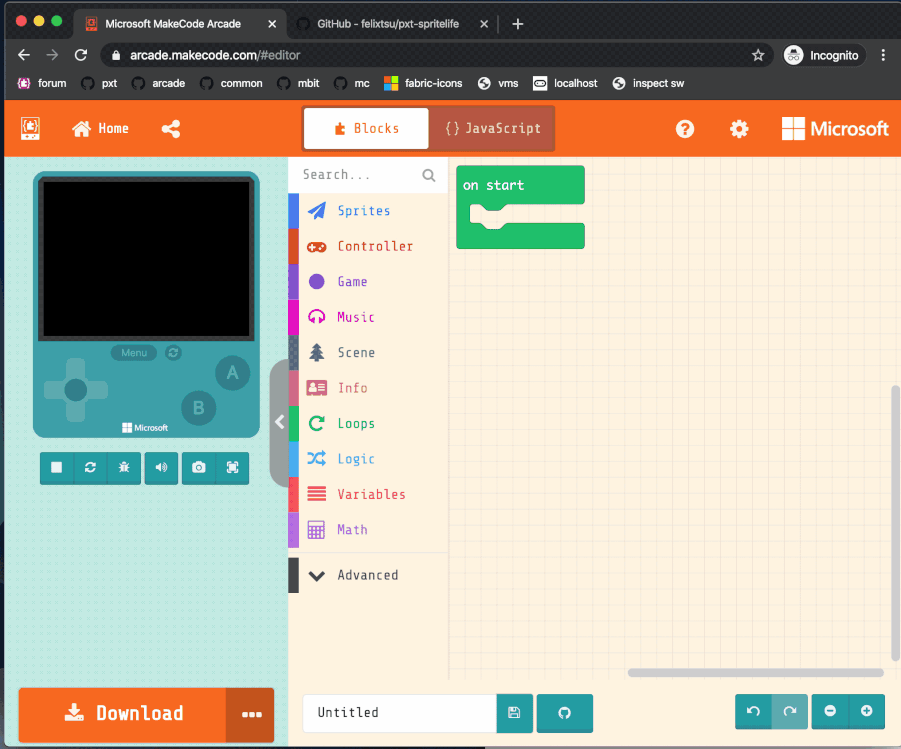Open the Share project icon

171,129
